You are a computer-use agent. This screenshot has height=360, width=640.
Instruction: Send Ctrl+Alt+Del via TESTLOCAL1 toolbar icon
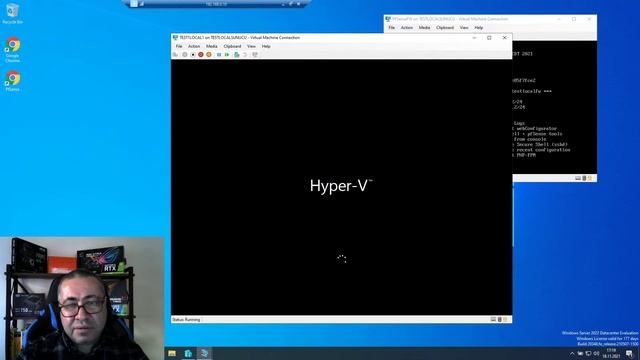click(176, 55)
